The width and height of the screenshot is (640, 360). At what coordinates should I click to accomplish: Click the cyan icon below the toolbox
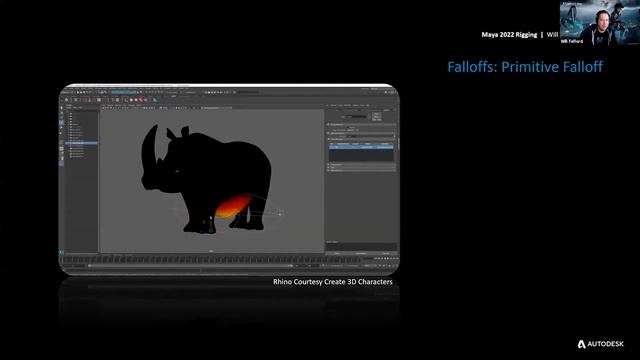click(x=62, y=252)
